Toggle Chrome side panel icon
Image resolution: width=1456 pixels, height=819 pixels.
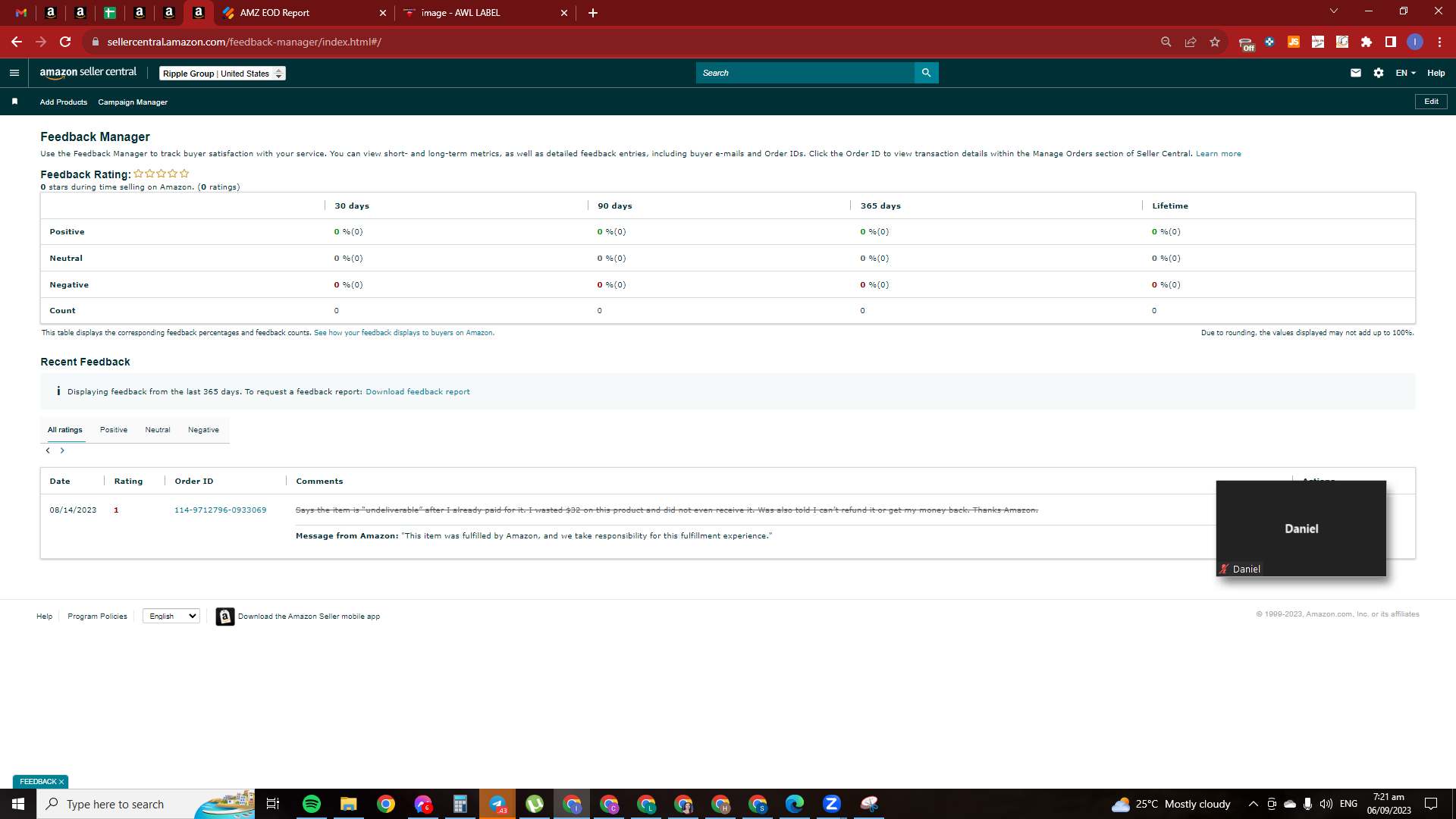(1391, 42)
